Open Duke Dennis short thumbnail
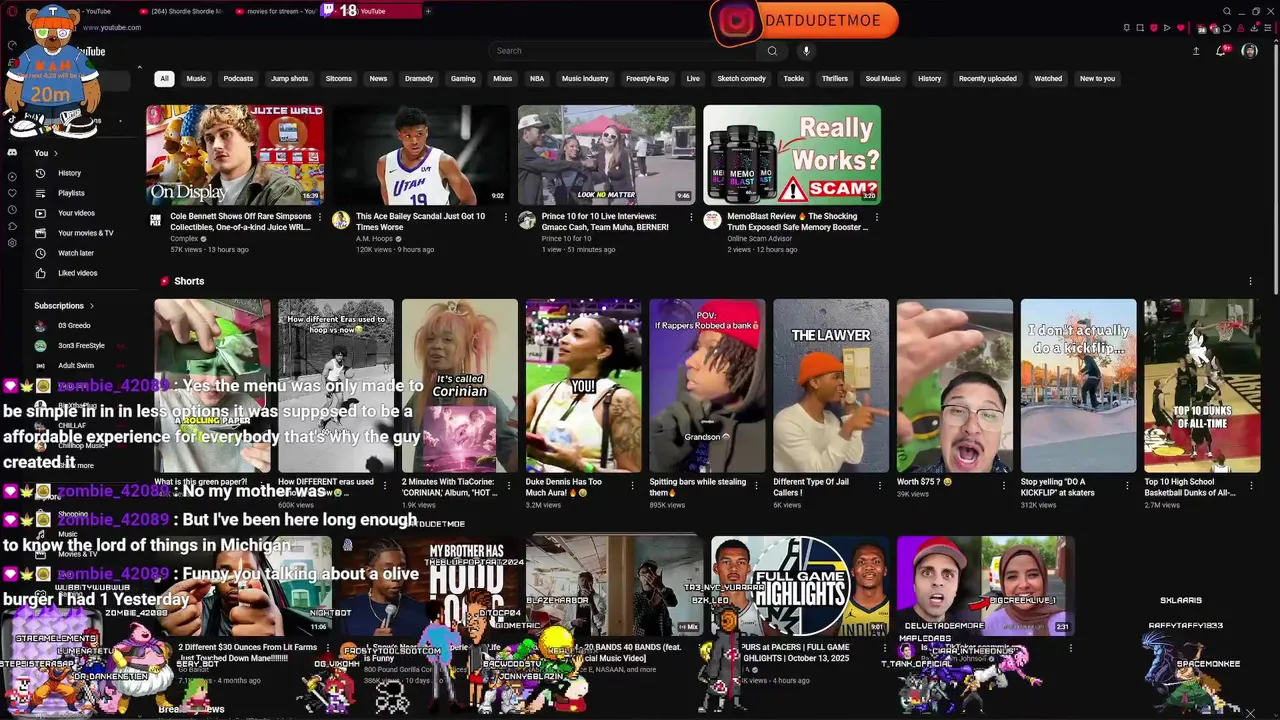The height and width of the screenshot is (720, 1280). pyautogui.click(x=583, y=385)
